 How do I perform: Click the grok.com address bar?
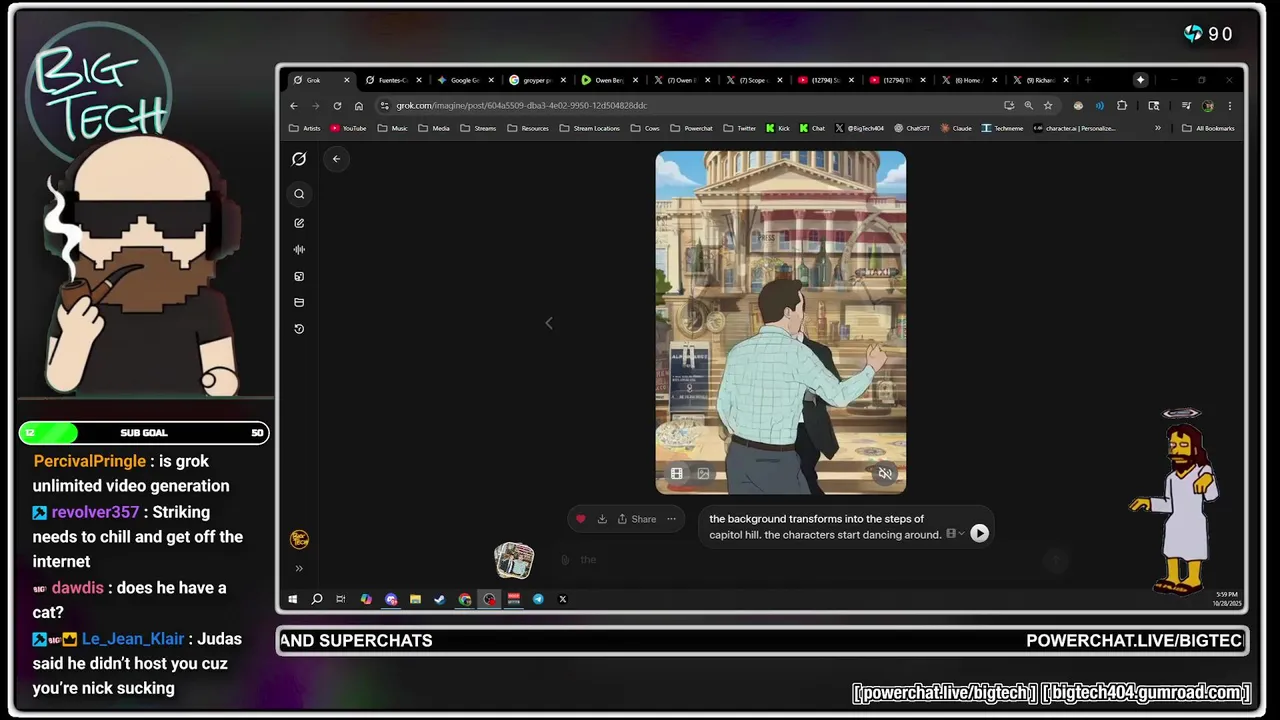(690, 105)
